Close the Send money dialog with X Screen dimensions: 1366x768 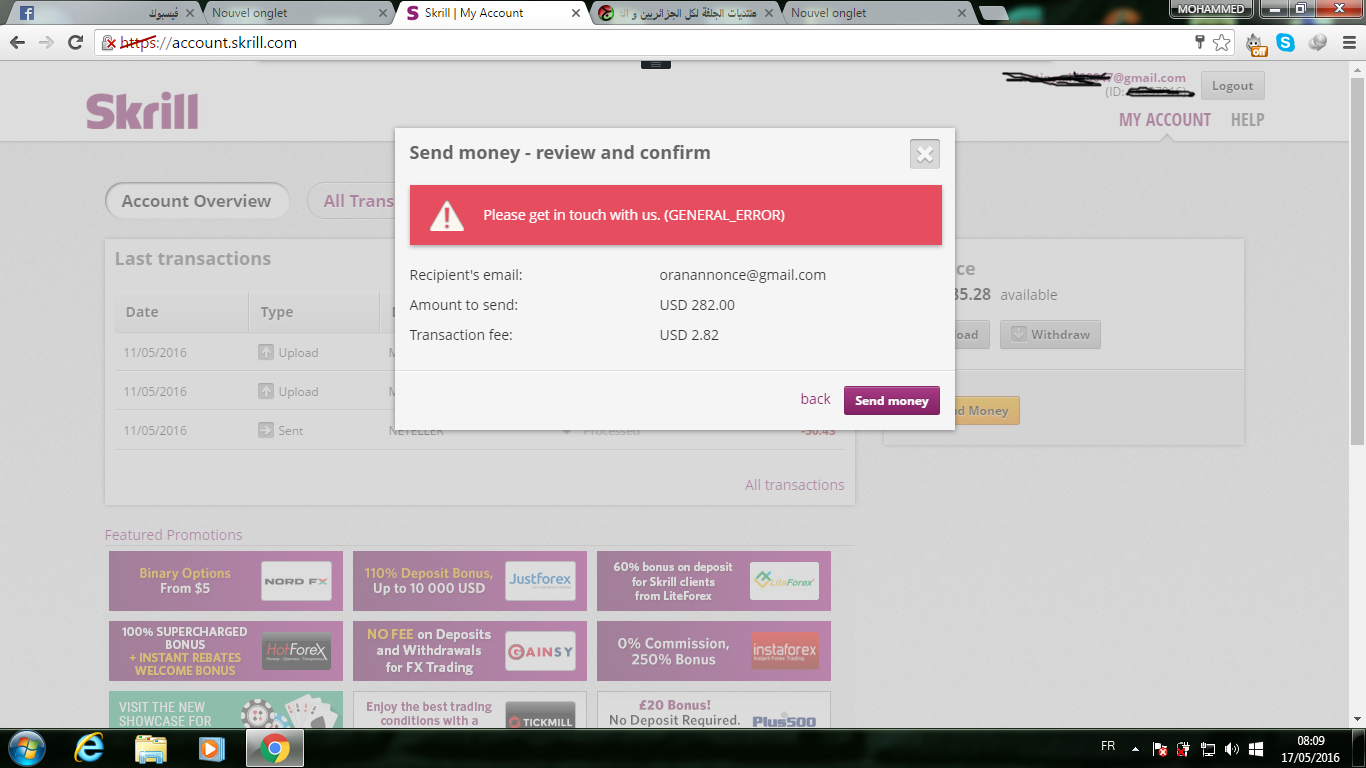(x=925, y=154)
